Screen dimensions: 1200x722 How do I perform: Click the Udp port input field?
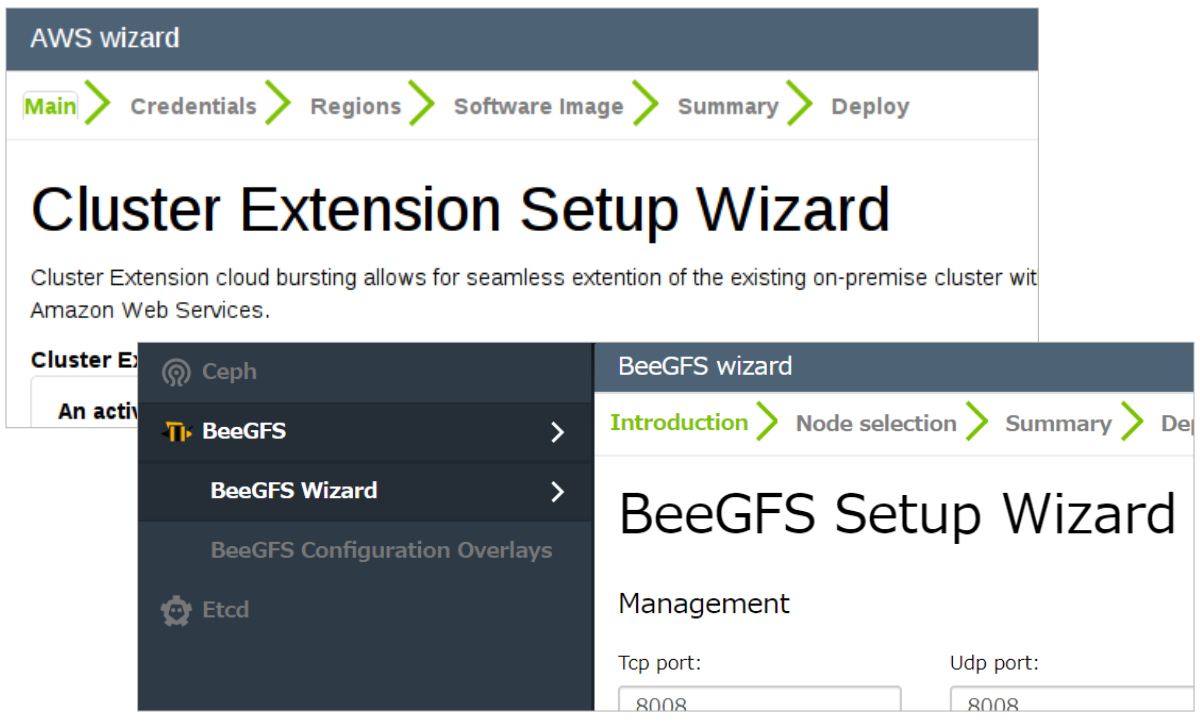[x=1071, y=698]
